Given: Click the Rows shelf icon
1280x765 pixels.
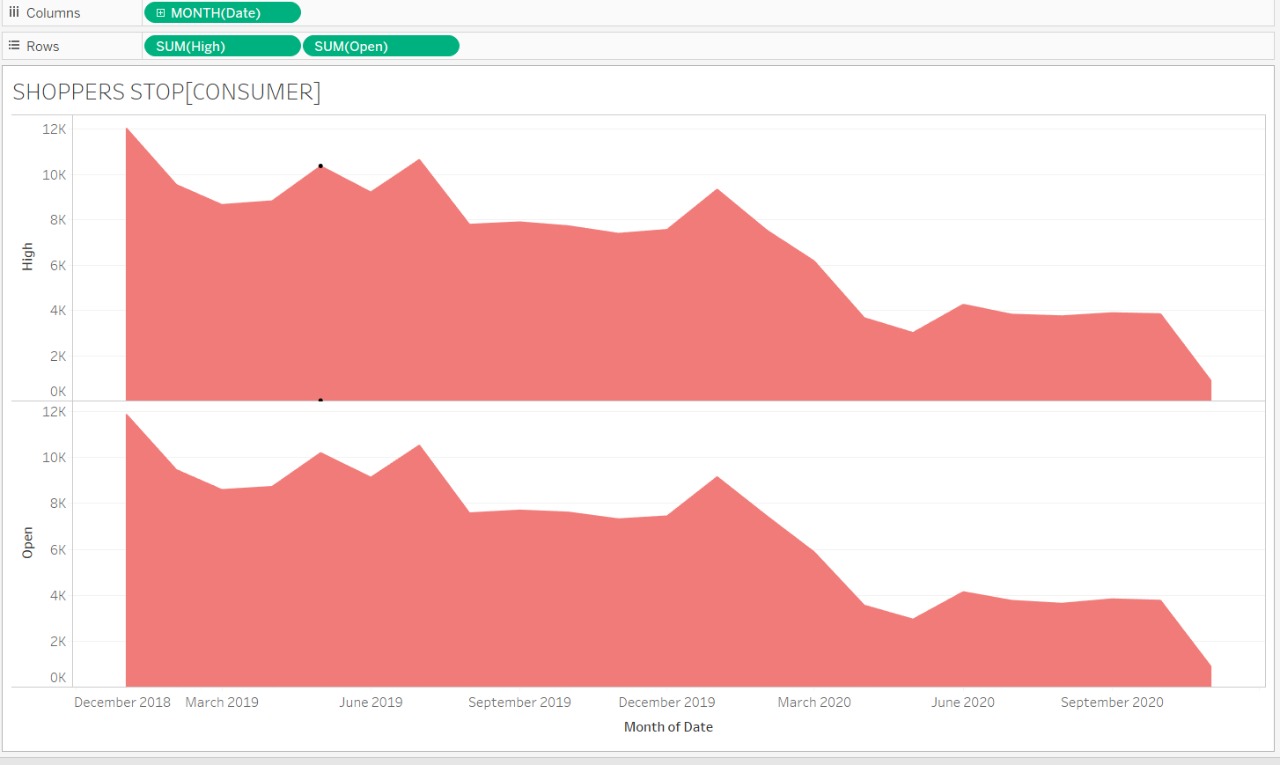Looking at the screenshot, I should (x=14, y=46).
